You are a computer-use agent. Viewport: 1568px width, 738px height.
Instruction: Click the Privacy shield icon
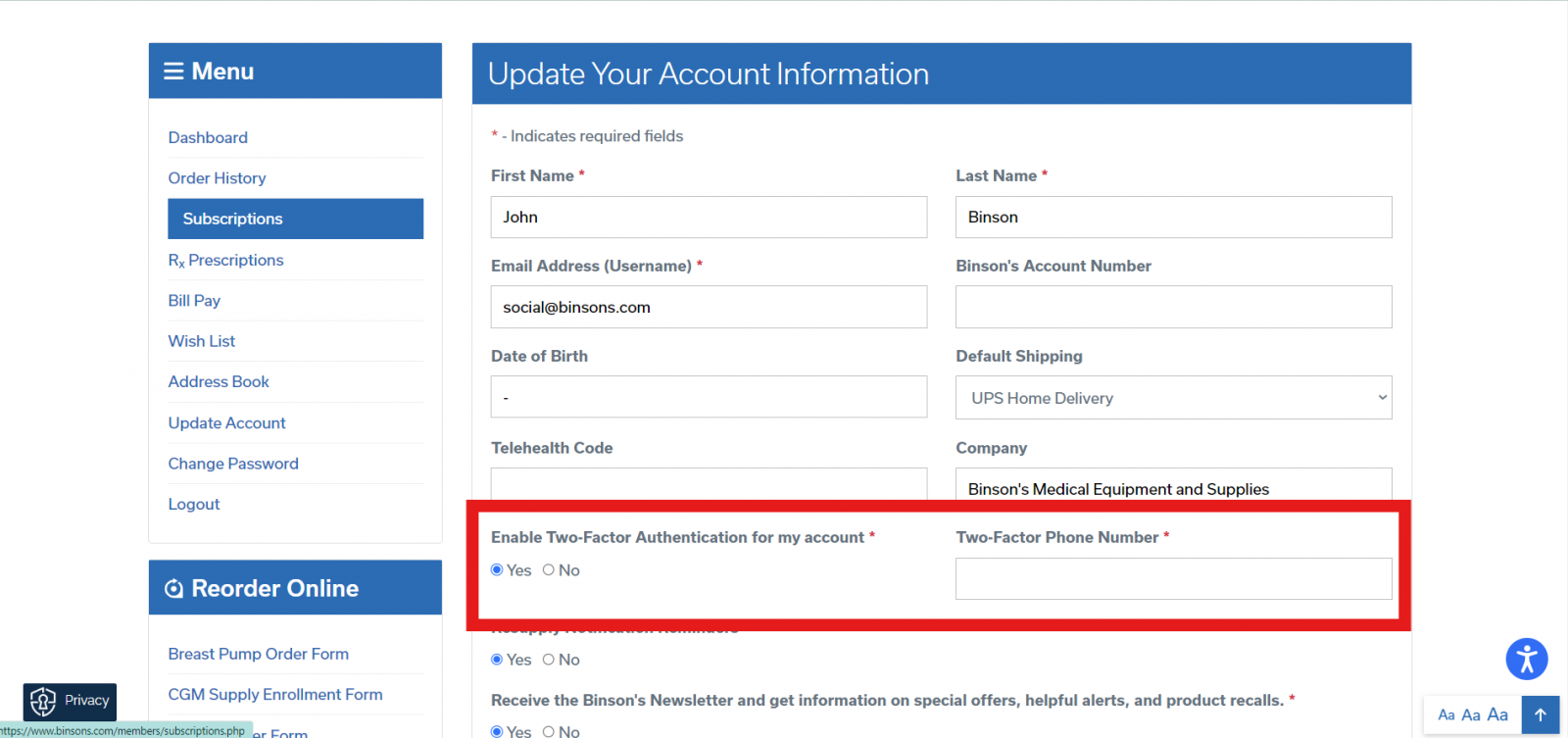point(43,701)
